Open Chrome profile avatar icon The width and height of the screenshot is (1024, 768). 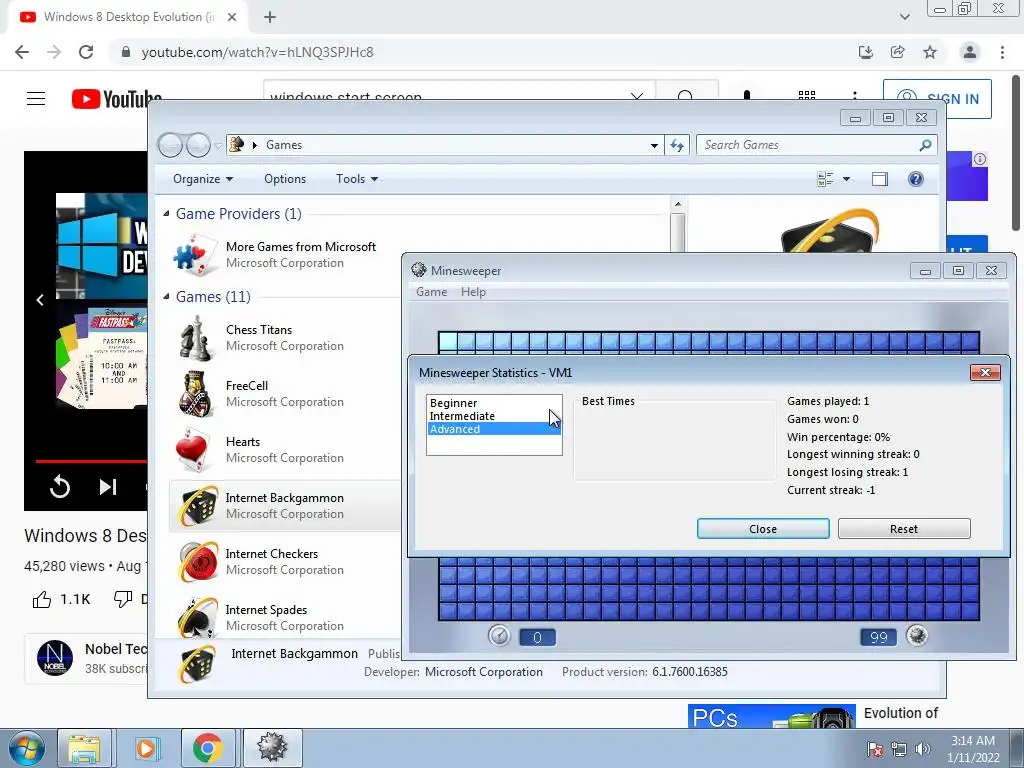click(x=970, y=52)
